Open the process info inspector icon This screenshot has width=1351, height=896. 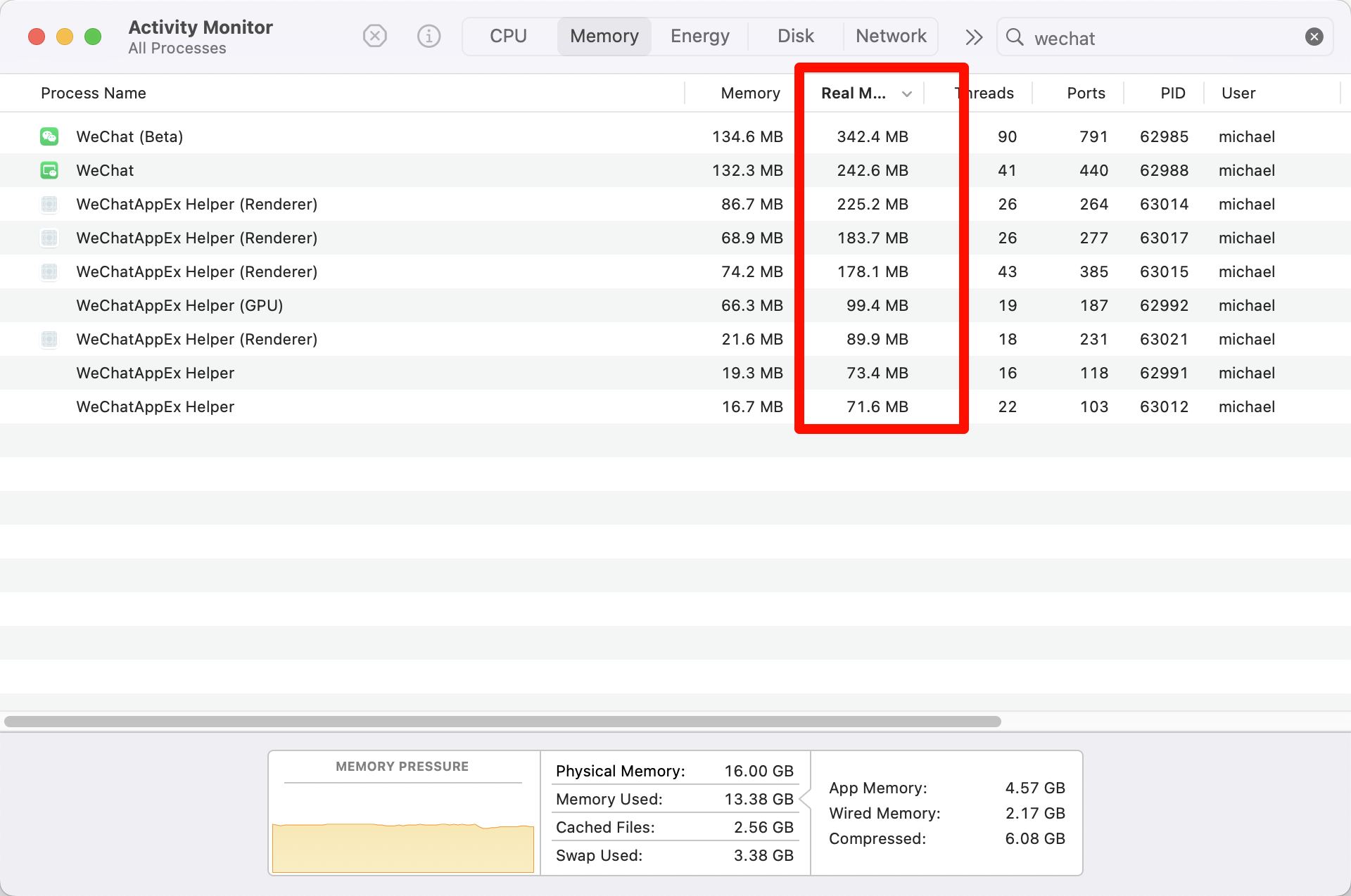click(429, 36)
